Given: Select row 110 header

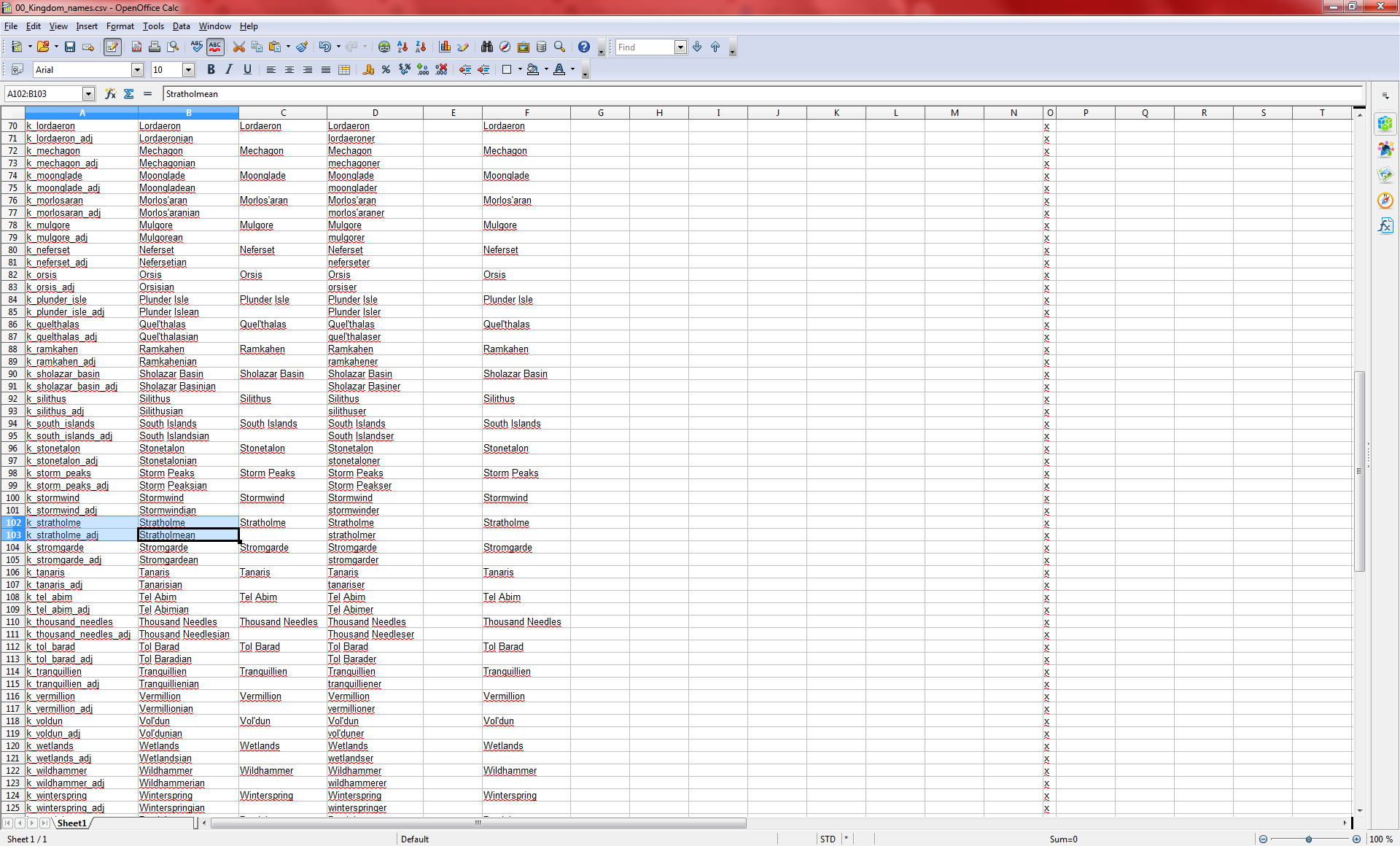Looking at the screenshot, I should coord(12,622).
